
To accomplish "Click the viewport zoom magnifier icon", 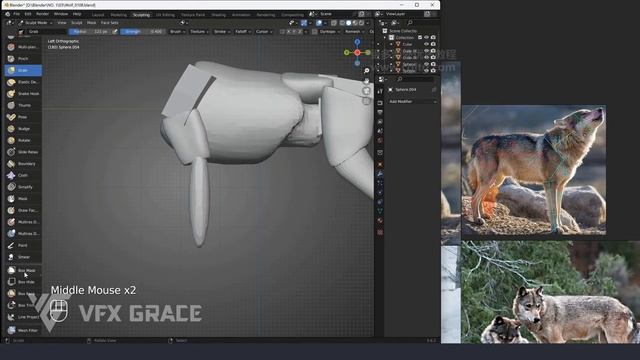I will 367,71.
